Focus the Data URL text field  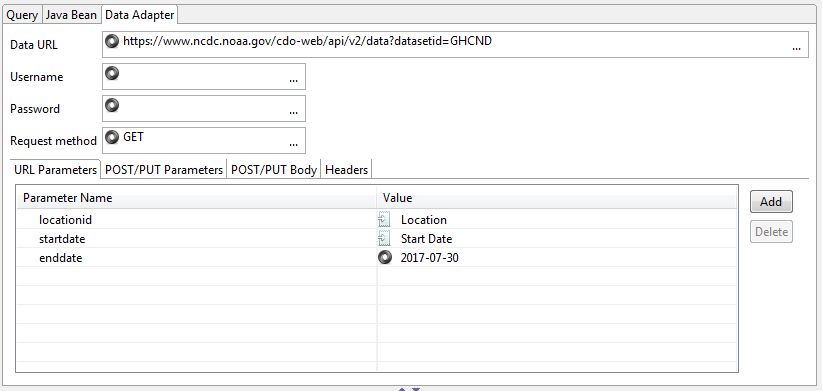455,45
